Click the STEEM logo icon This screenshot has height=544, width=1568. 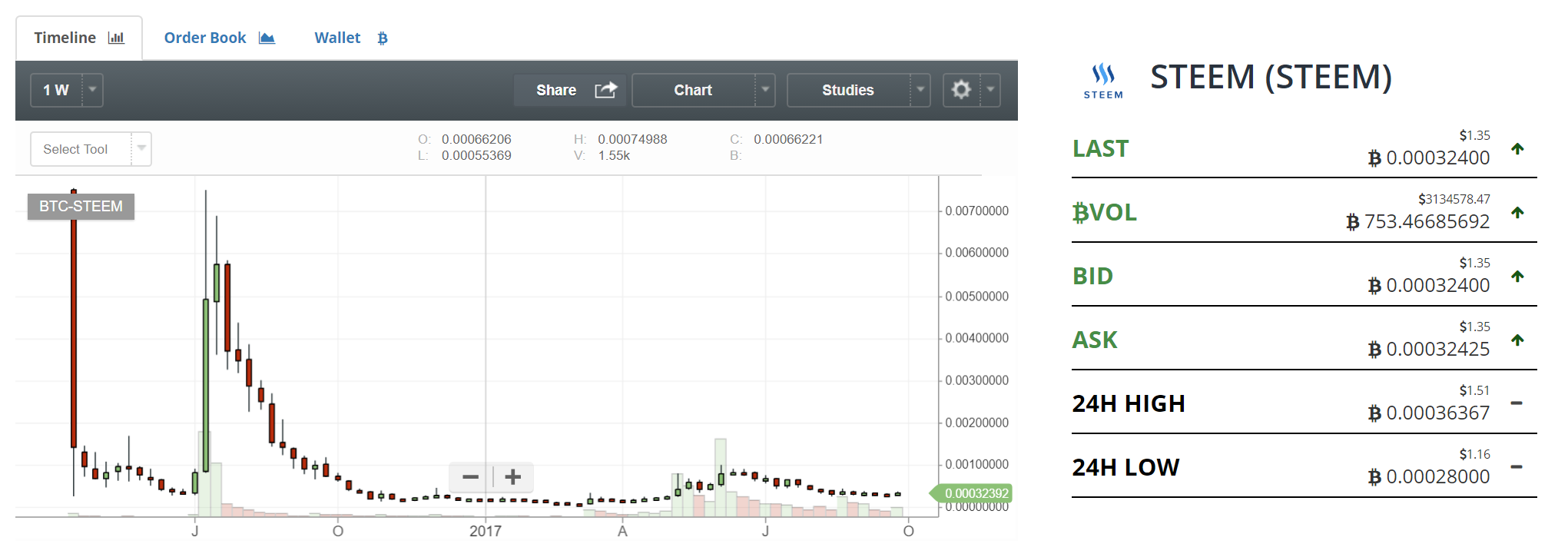tap(1103, 81)
